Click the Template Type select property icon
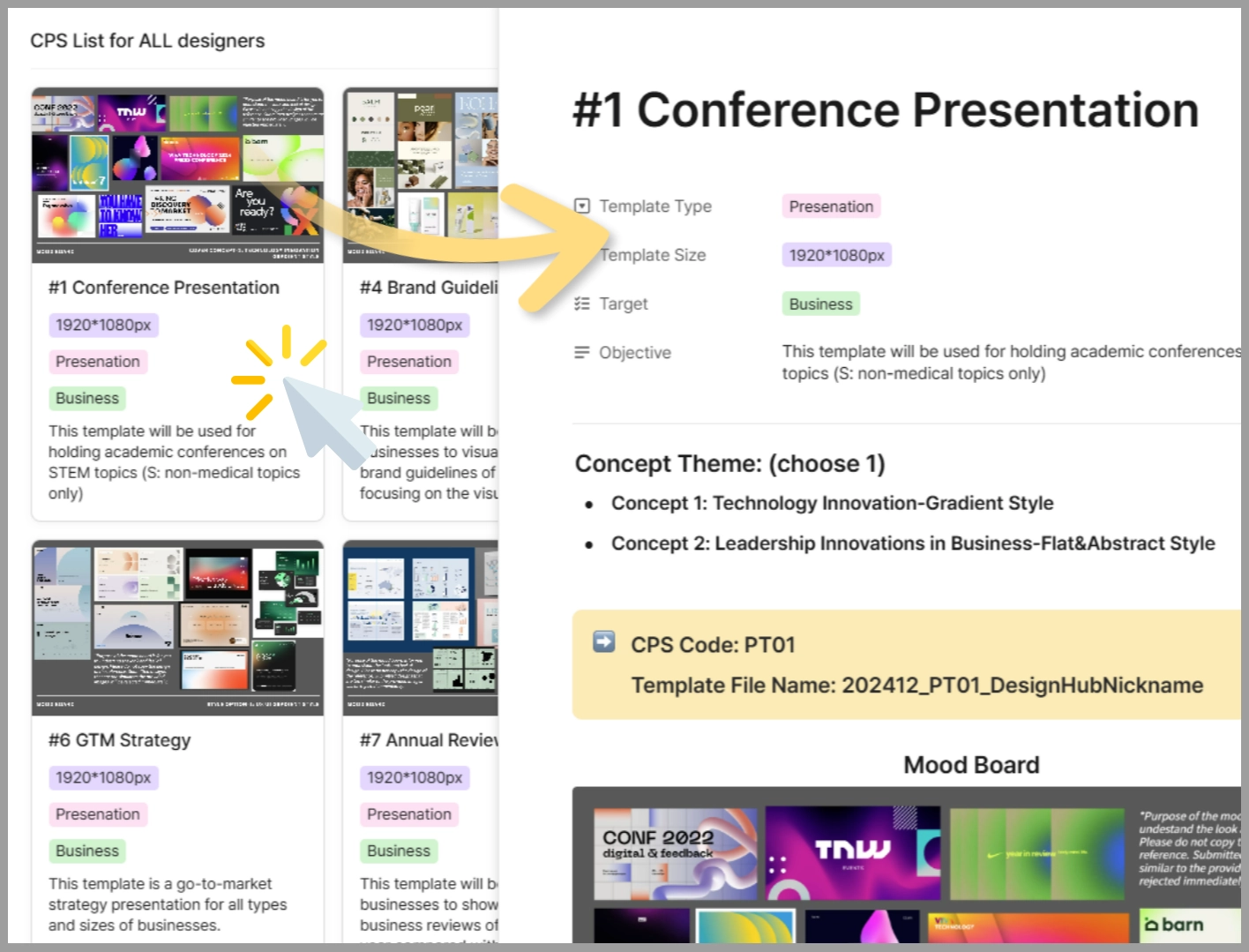Viewport: 1249px width, 952px height. coord(582,206)
